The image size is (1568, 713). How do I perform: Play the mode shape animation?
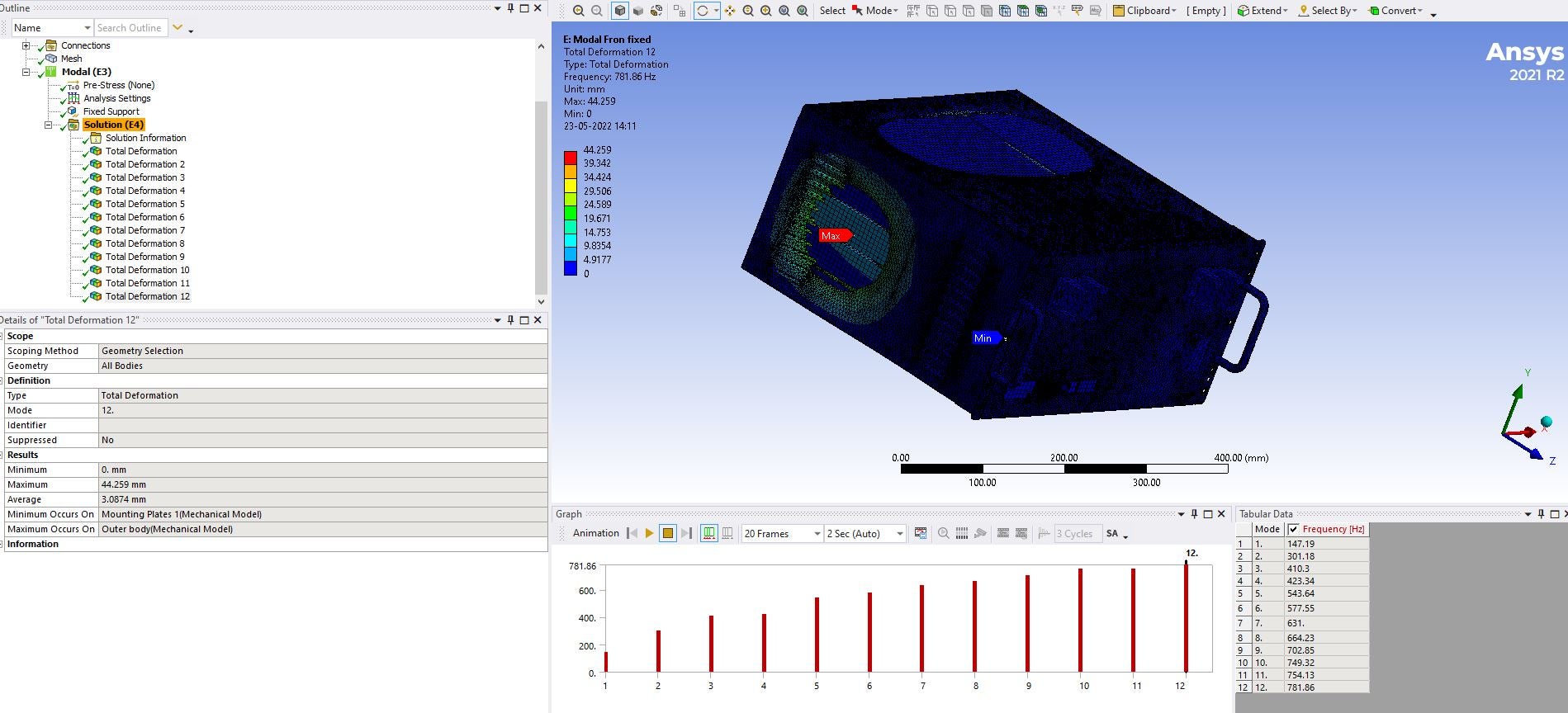649,534
